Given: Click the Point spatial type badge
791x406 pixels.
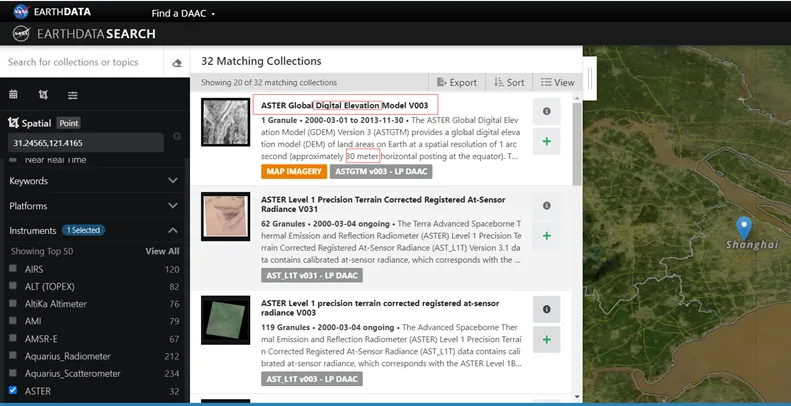Looking at the screenshot, I should pos(68,123).
